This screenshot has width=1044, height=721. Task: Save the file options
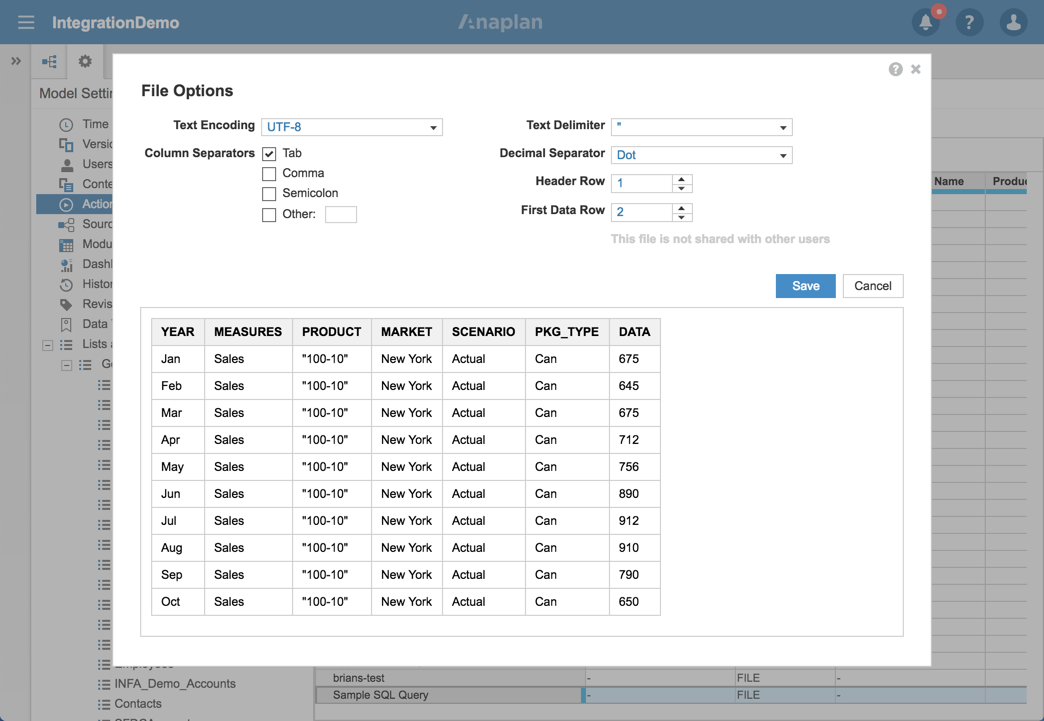(806, 286)
